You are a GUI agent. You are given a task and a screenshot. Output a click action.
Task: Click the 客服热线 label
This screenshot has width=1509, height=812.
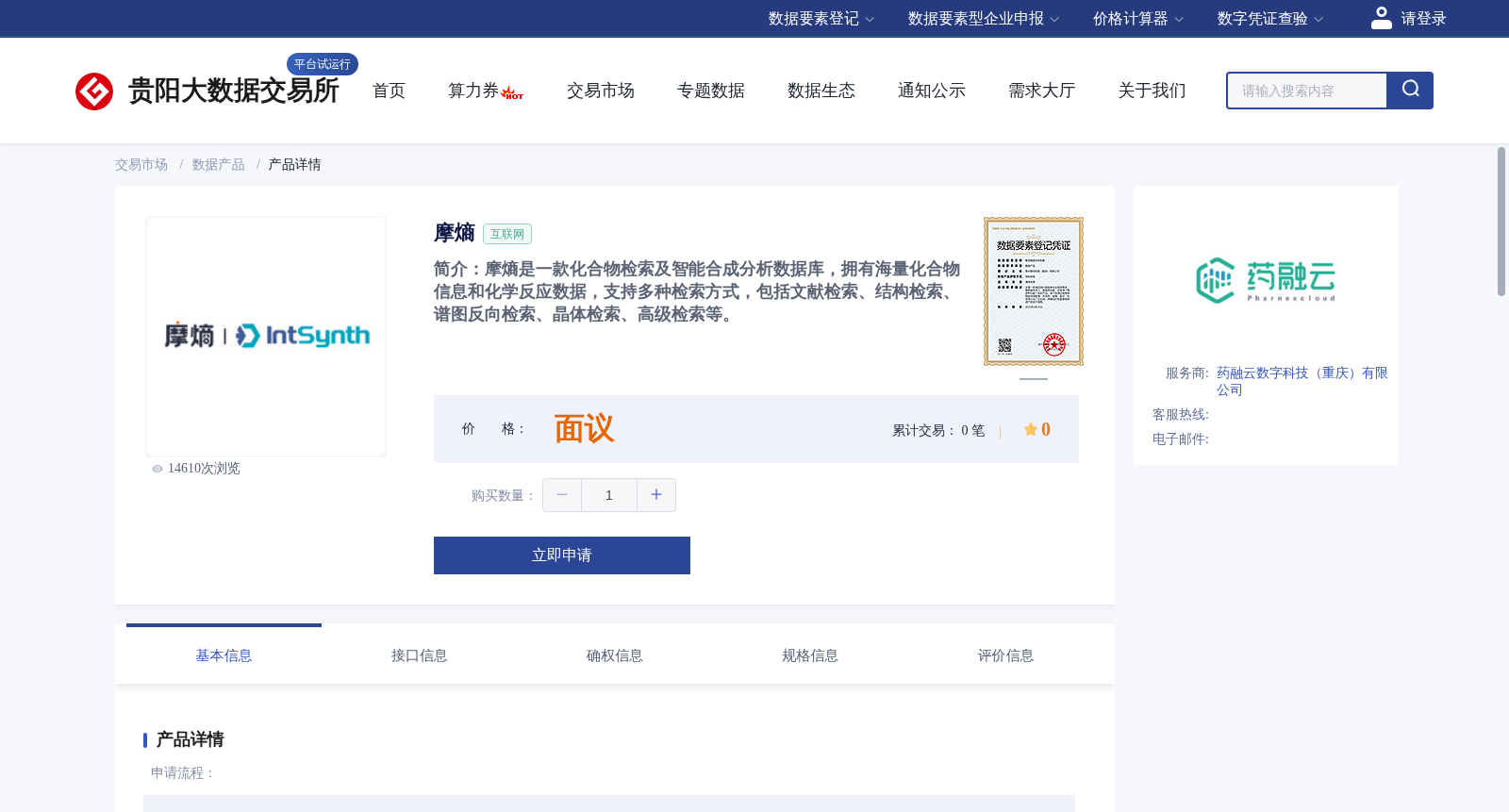tap(1181, 415)
